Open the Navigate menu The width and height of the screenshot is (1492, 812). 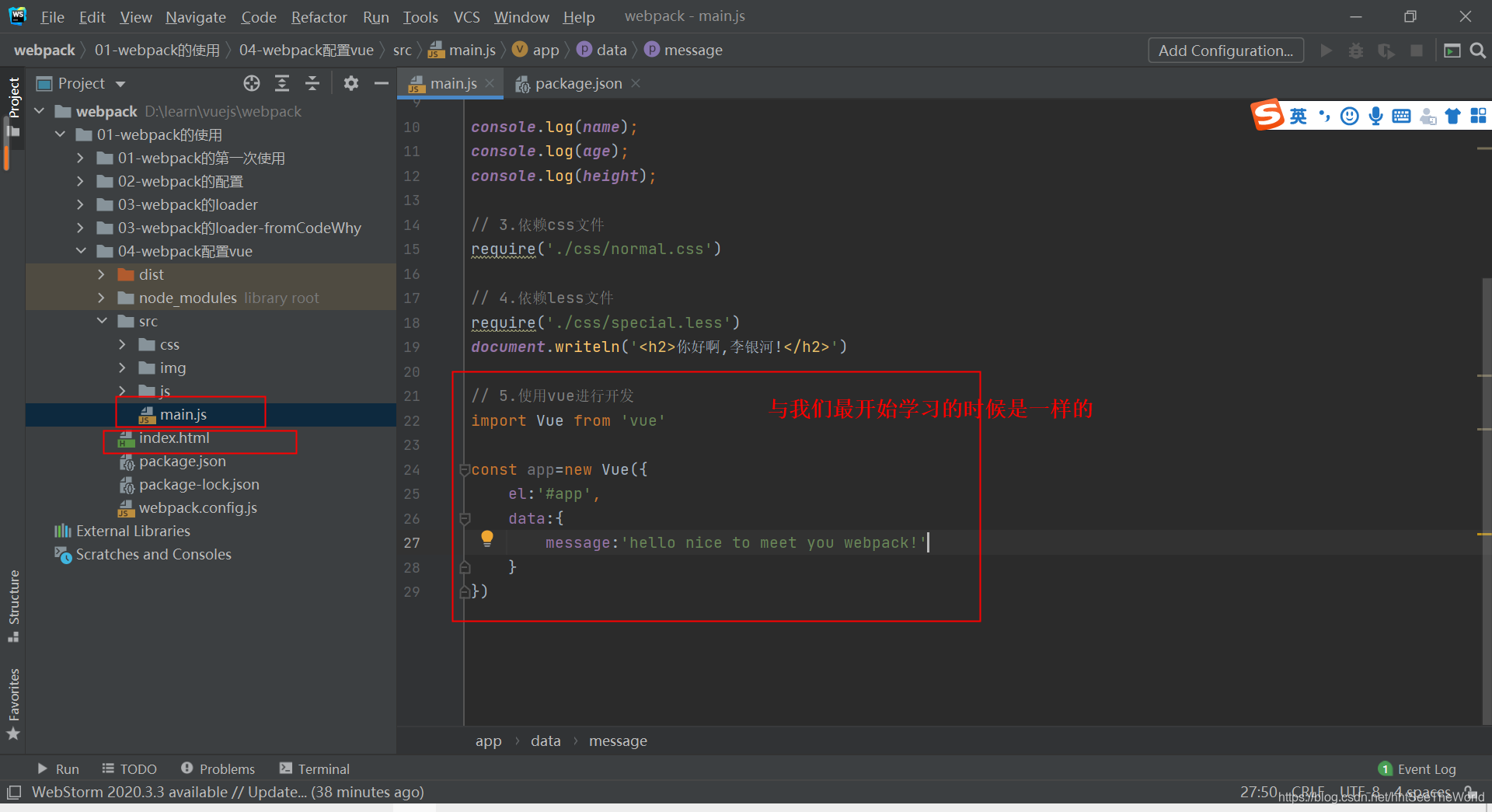(x=195, y=16)
